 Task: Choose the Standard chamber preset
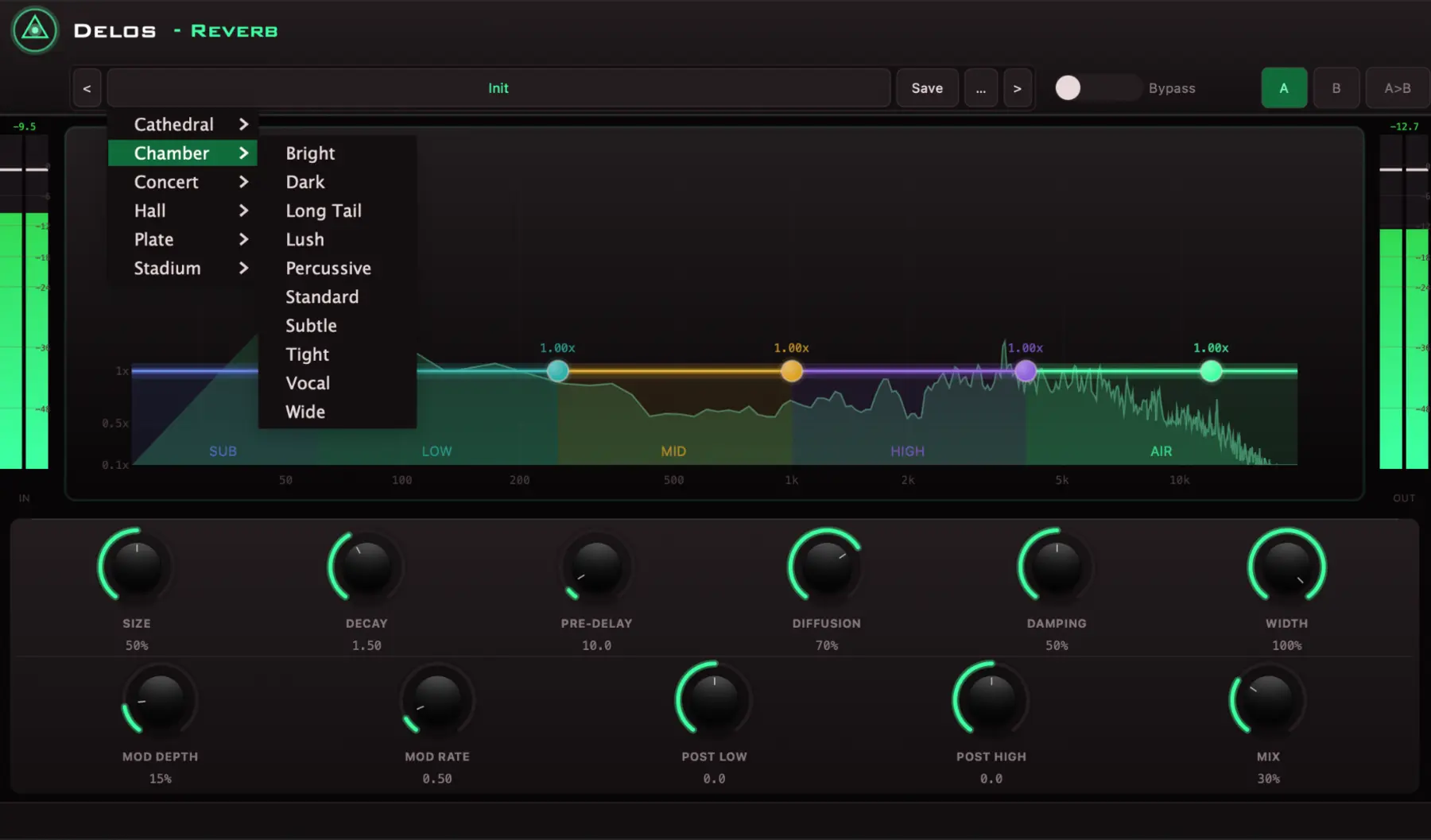point(338,296)
